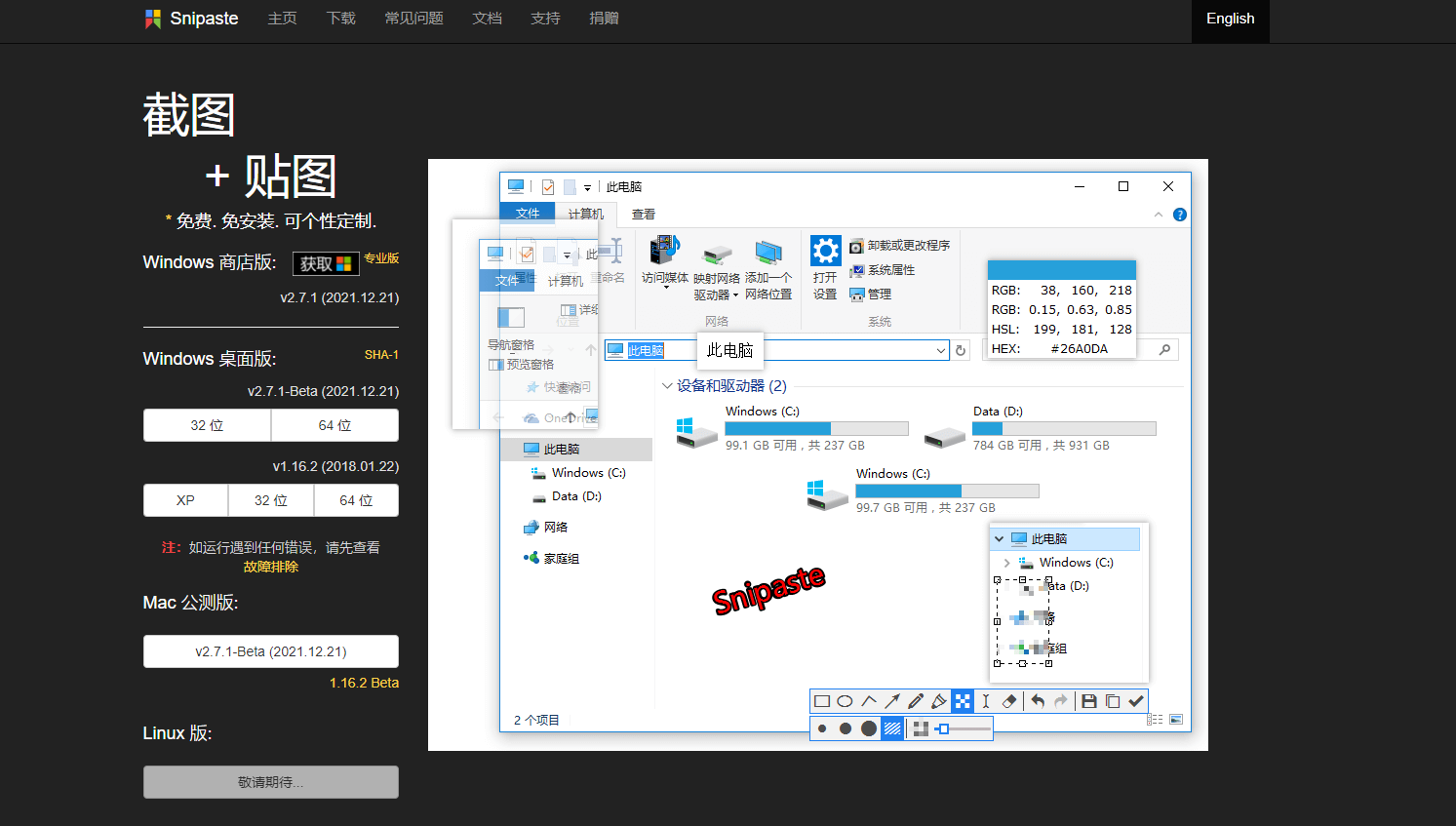Select the polyline tool in annotation toolbar
Image resolution: width=1456 pixels, height=826 pixels.
pos(869,701)
